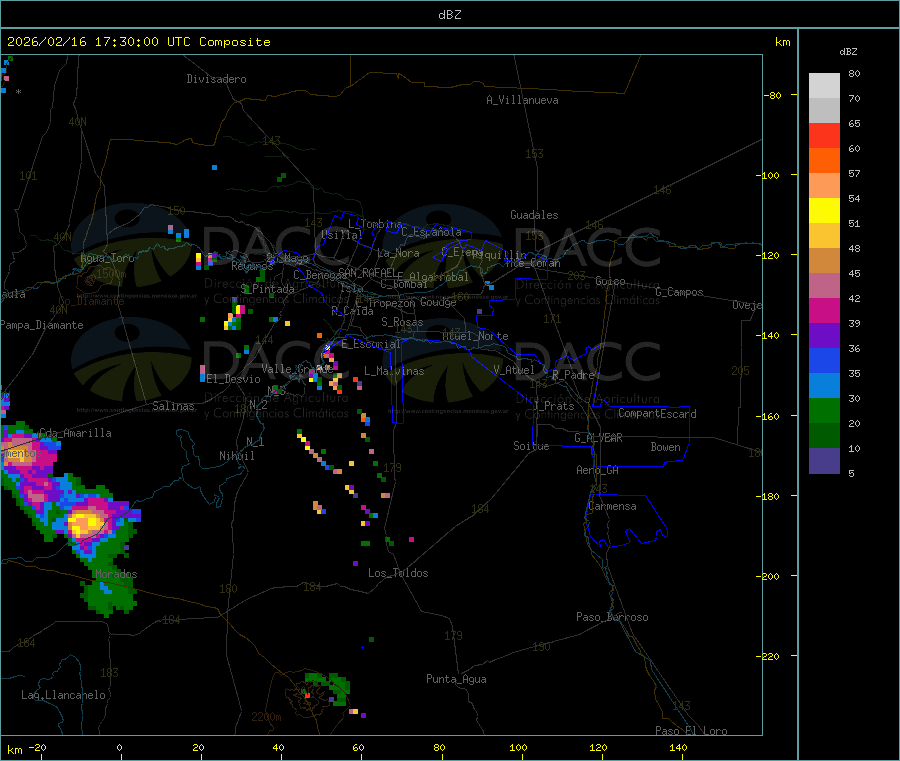Click the 'dBZ' title at top center
900x761 pixels.
click(449, 15)
